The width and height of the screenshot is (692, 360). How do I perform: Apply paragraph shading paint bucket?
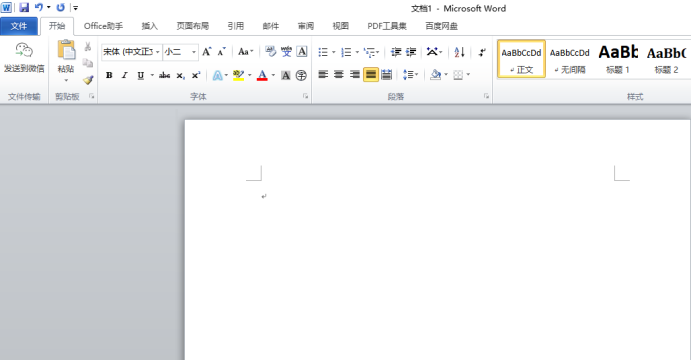[x=435, y=75]
